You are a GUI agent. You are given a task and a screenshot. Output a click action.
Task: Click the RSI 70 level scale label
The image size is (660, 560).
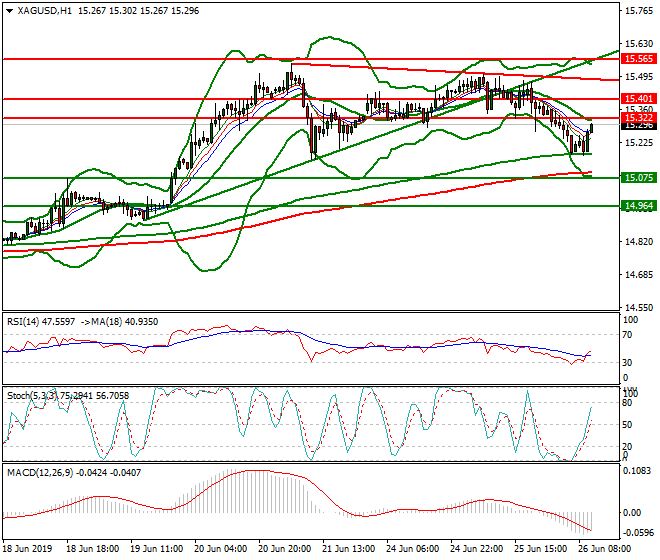[628, 335]
